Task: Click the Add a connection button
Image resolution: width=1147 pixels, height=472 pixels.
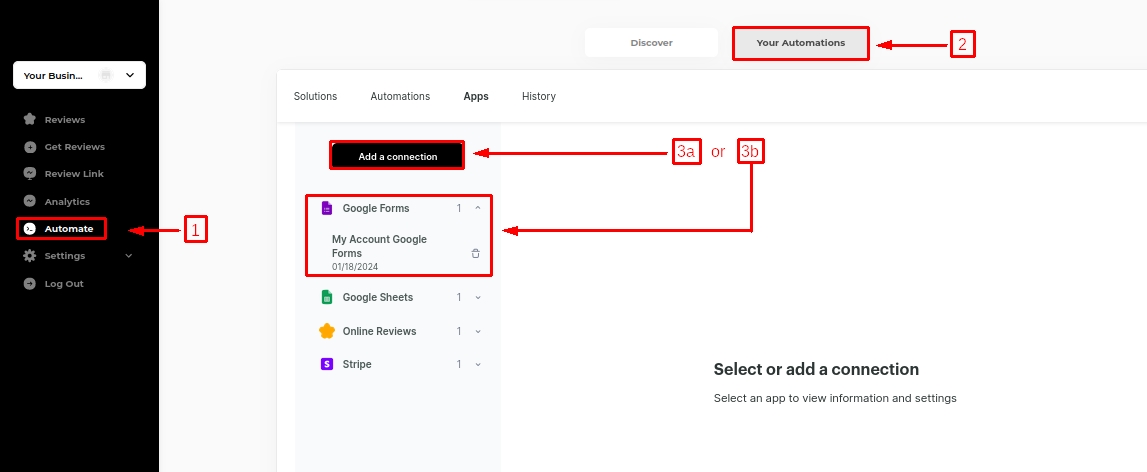Action: pos(397,156)
